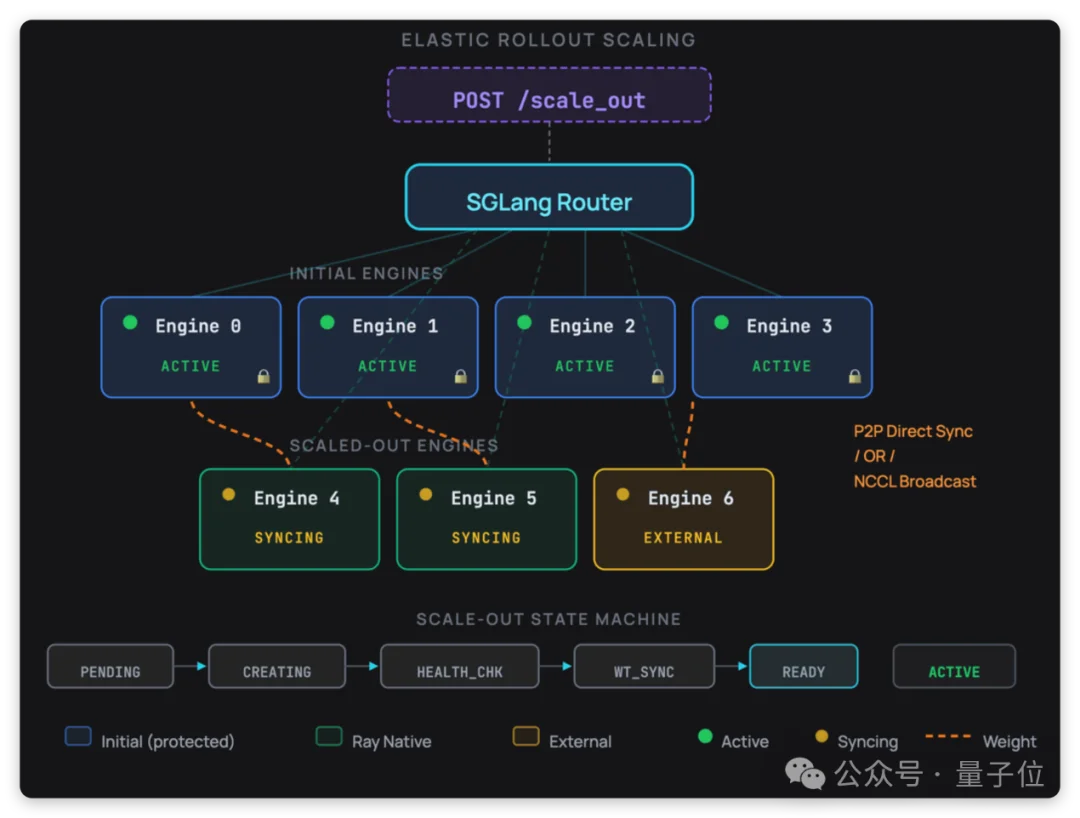Click the yellow status dot on Engine 4

(229, 495)
